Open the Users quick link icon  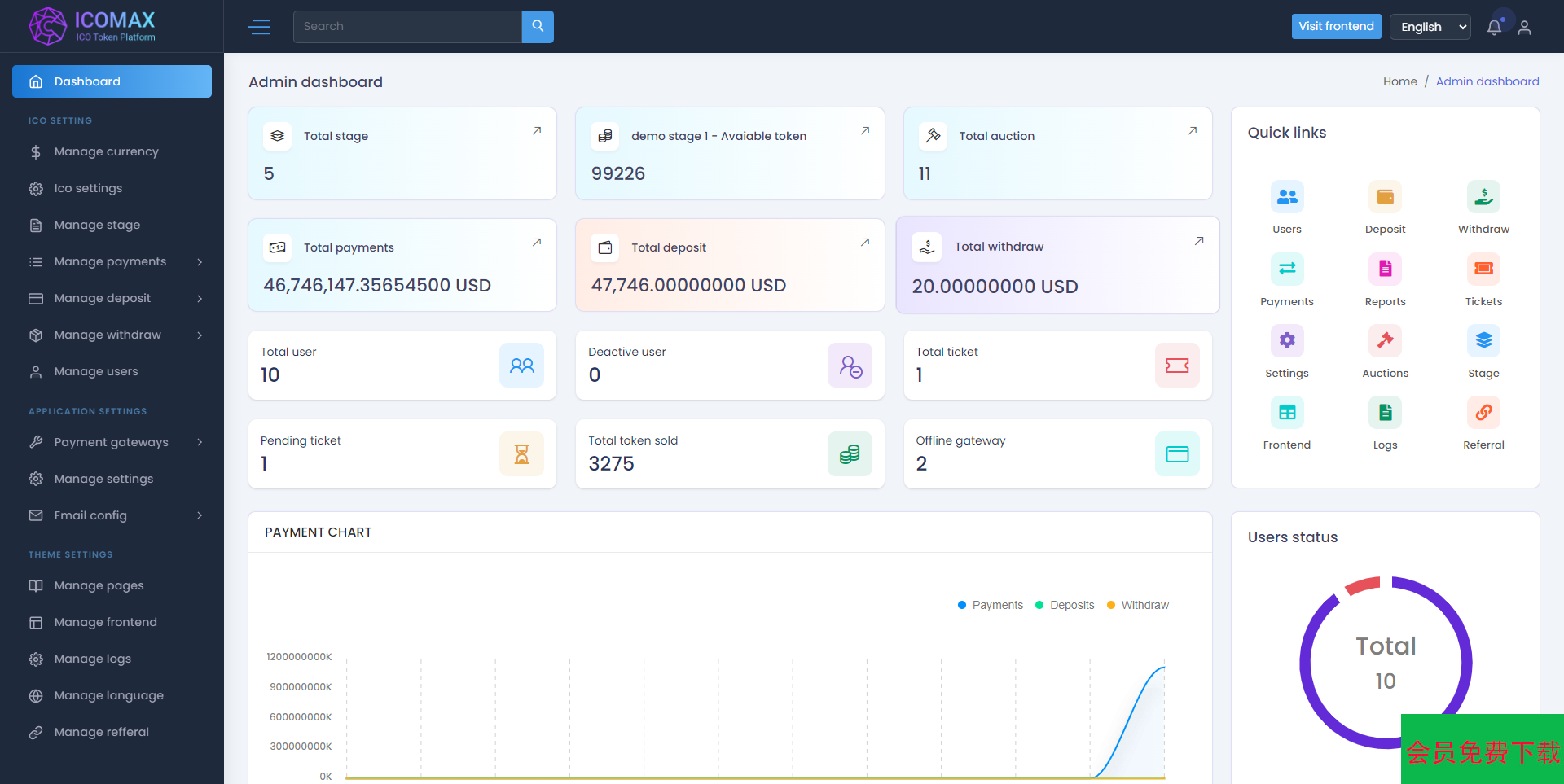click(1287, 197)
